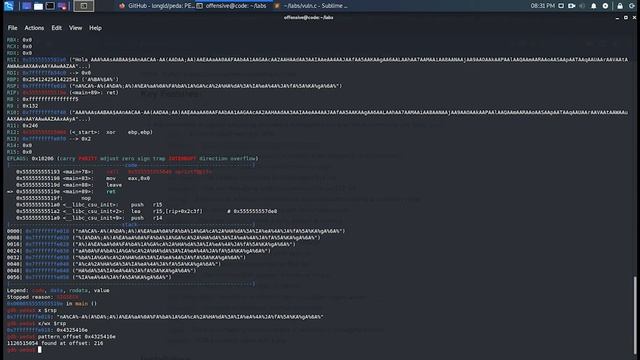Viewport: 640px width, 360px height.
Task: Open the Help menu
Action: click(x=95, y=28)
